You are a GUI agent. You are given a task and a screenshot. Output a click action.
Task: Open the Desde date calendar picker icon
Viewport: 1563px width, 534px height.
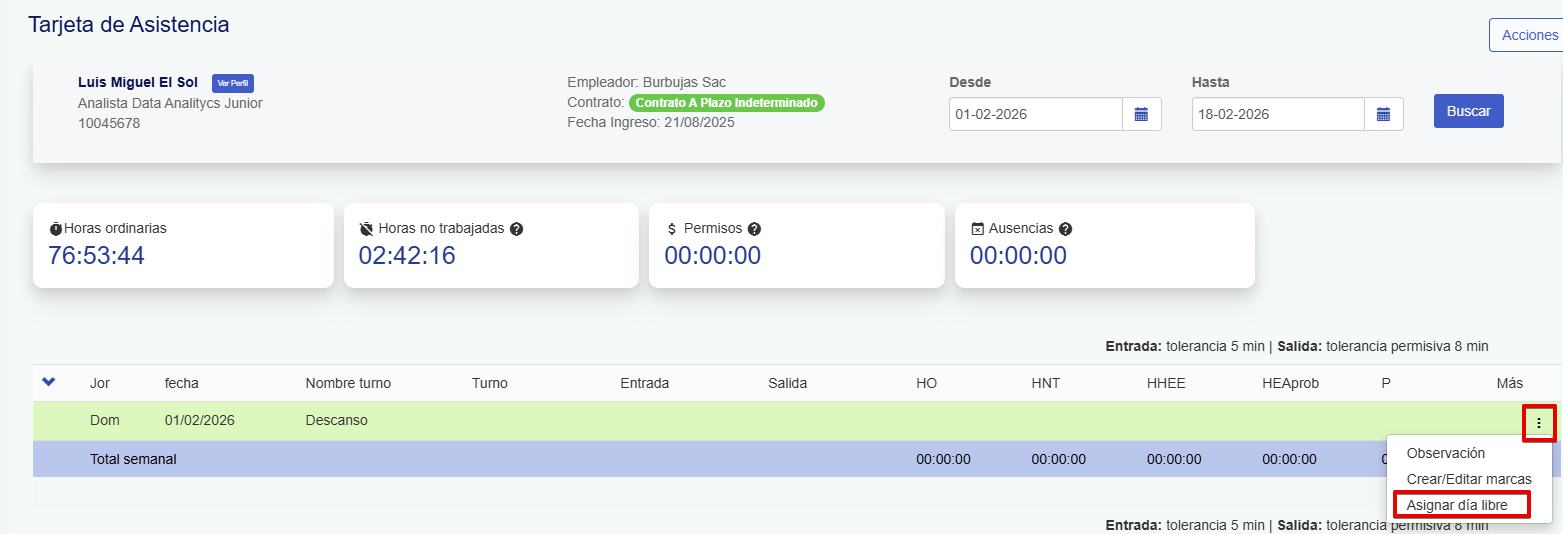click(x=1141, y=114)
